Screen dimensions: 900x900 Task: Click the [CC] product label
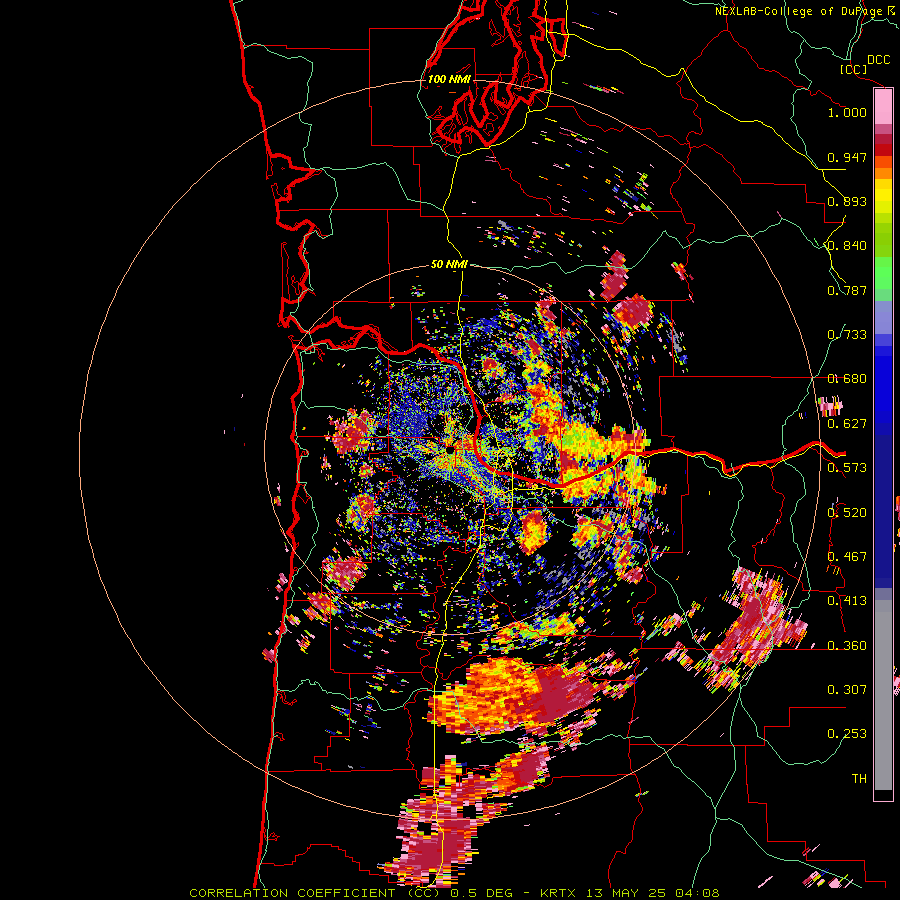(853, 69)
